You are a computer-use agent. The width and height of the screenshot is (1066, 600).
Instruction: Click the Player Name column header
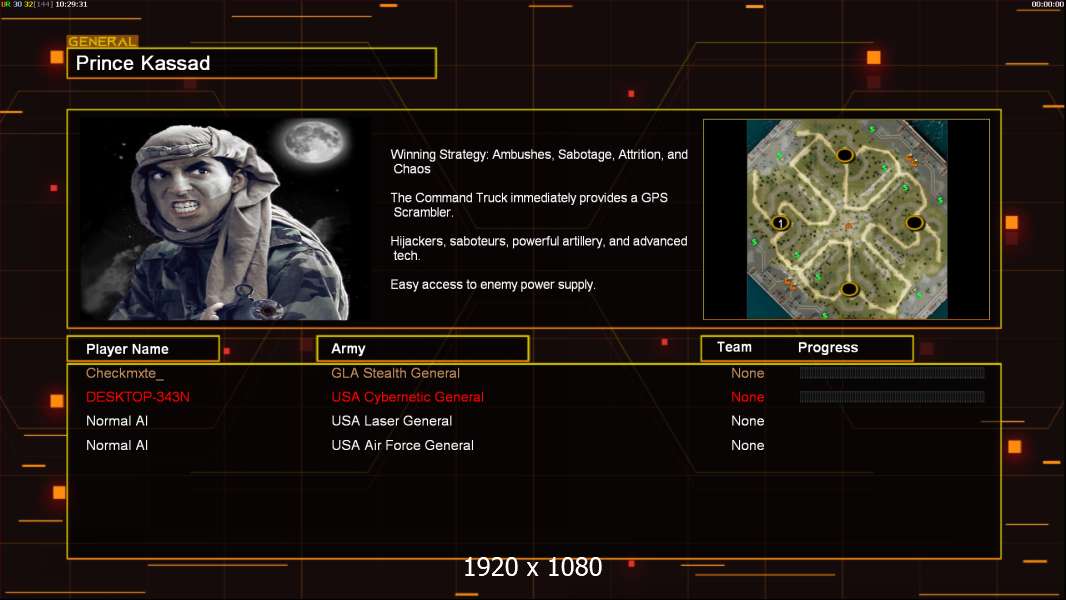(x=143, y=349)
